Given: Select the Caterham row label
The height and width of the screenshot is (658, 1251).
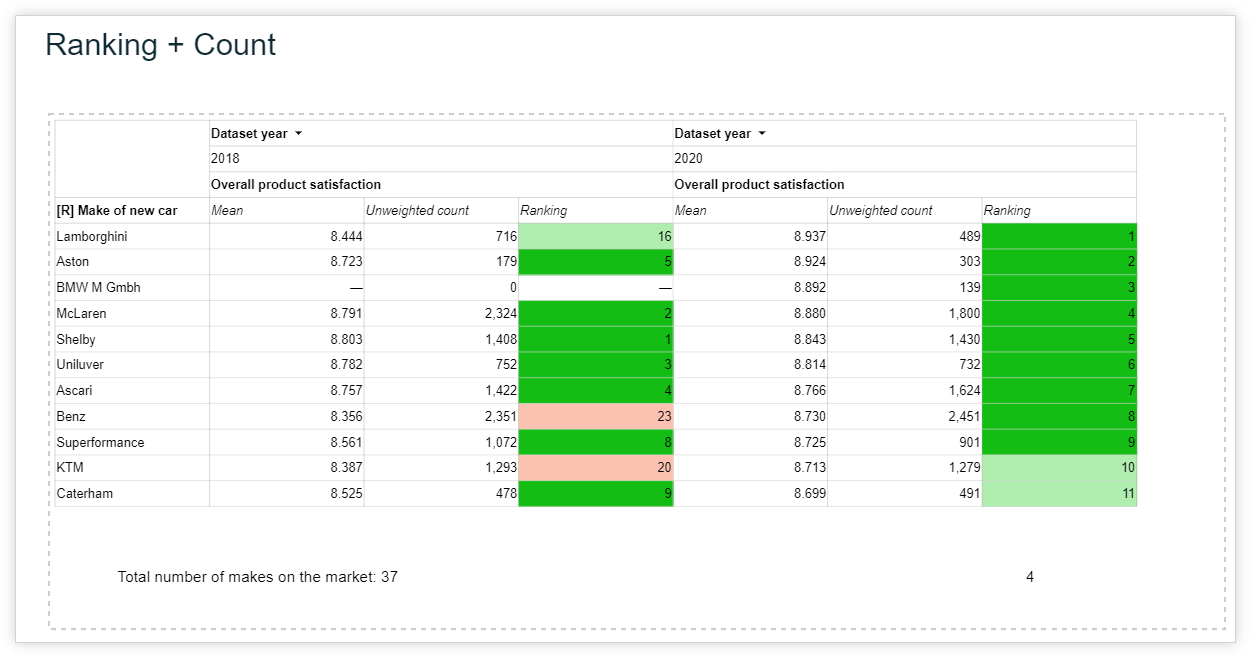Looking at the screenshot, I should pyautogui.click(x=84, y=494).
